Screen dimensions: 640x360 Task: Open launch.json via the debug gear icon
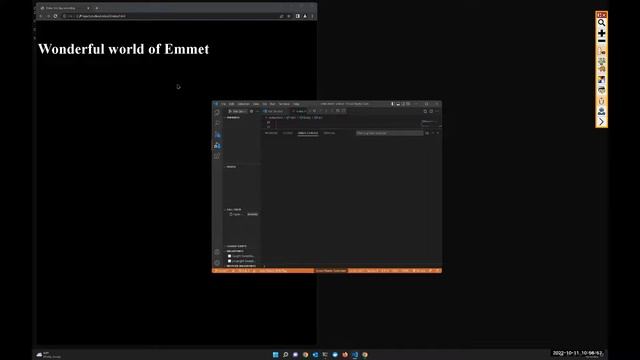[251, 111]
